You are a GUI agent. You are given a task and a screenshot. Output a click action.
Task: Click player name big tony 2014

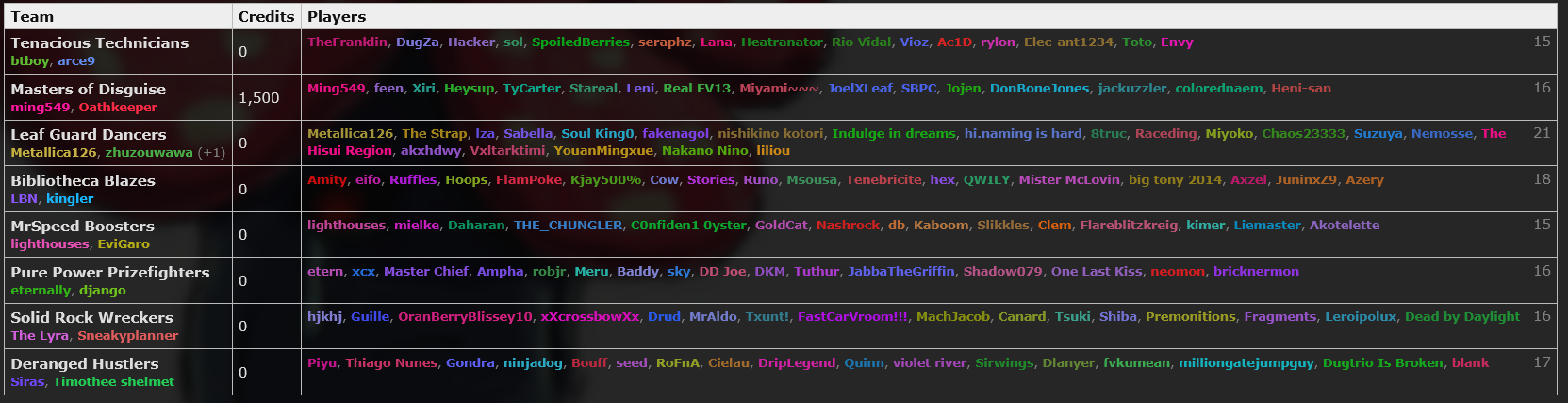[1175, 179]
